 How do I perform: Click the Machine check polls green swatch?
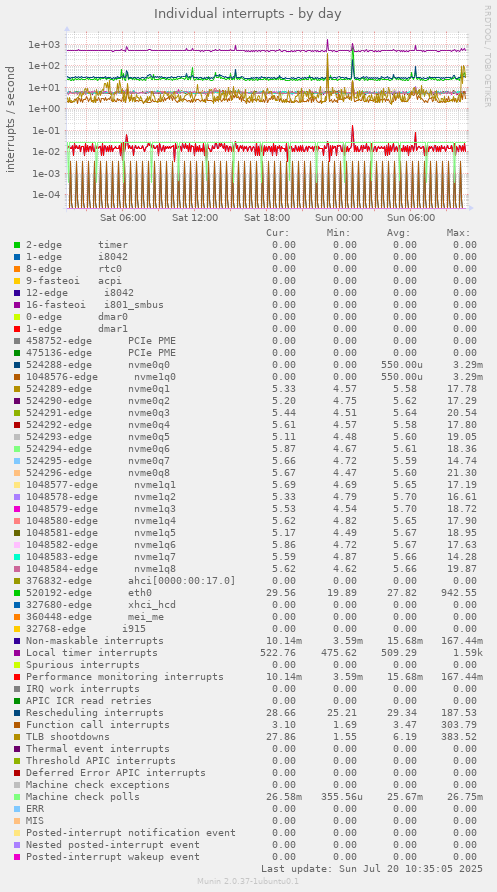[17, 797]
